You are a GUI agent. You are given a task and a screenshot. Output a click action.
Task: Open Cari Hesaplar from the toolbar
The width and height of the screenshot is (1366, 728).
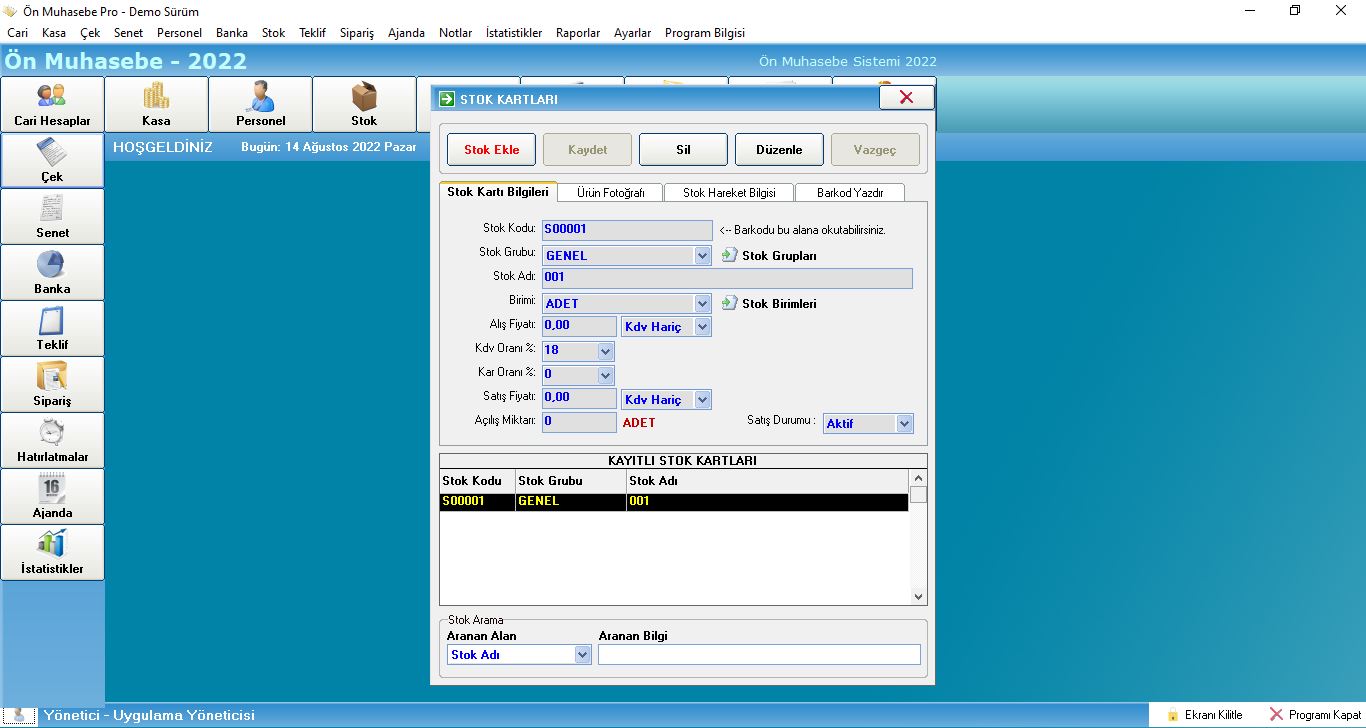(x=52, y=105)
